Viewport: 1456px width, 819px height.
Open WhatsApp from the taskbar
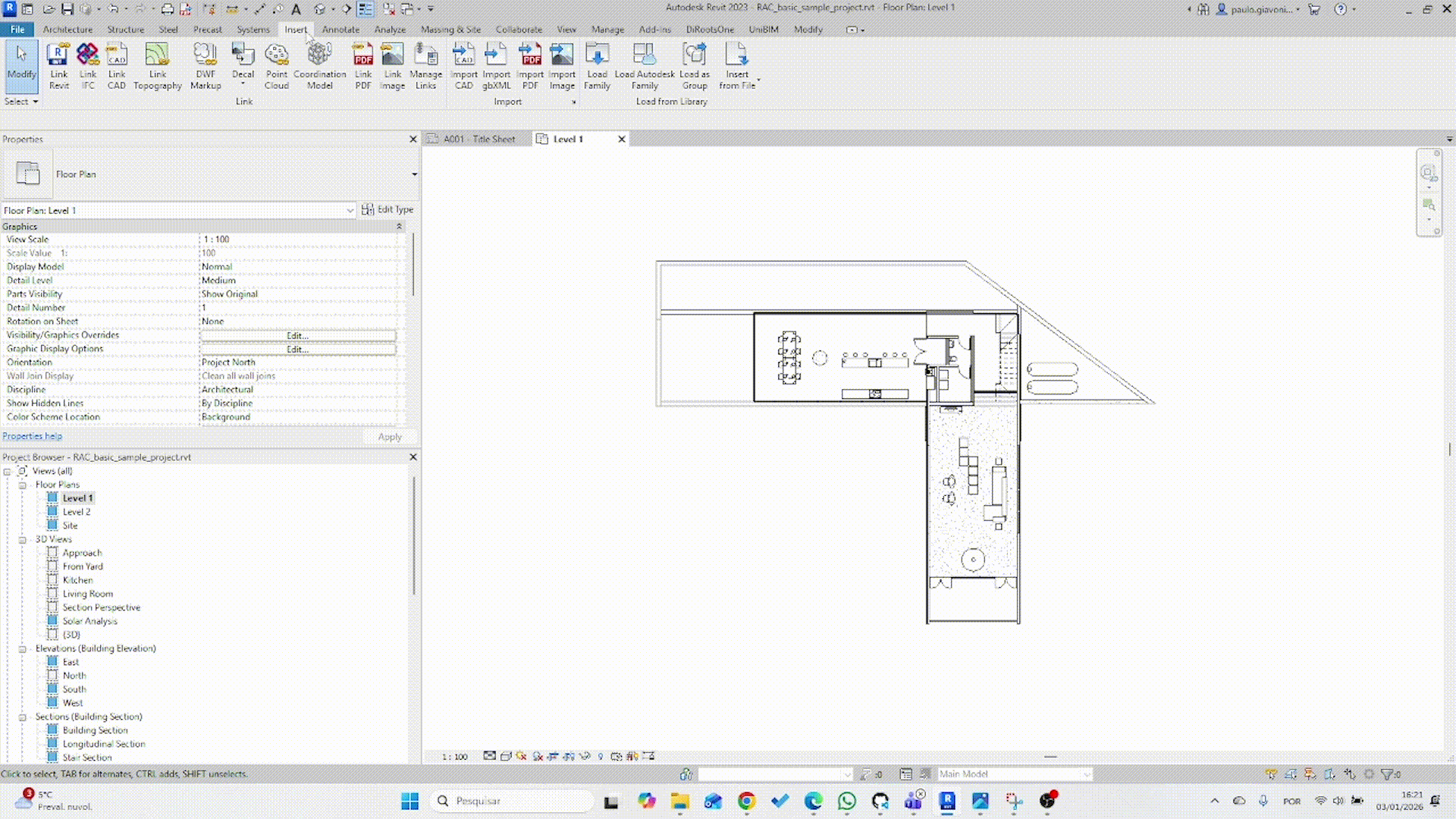coord(847,801)
